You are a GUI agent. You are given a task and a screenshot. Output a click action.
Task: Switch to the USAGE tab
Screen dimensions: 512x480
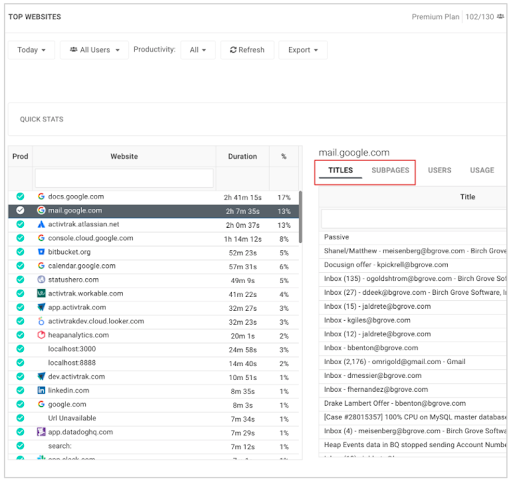482,170
